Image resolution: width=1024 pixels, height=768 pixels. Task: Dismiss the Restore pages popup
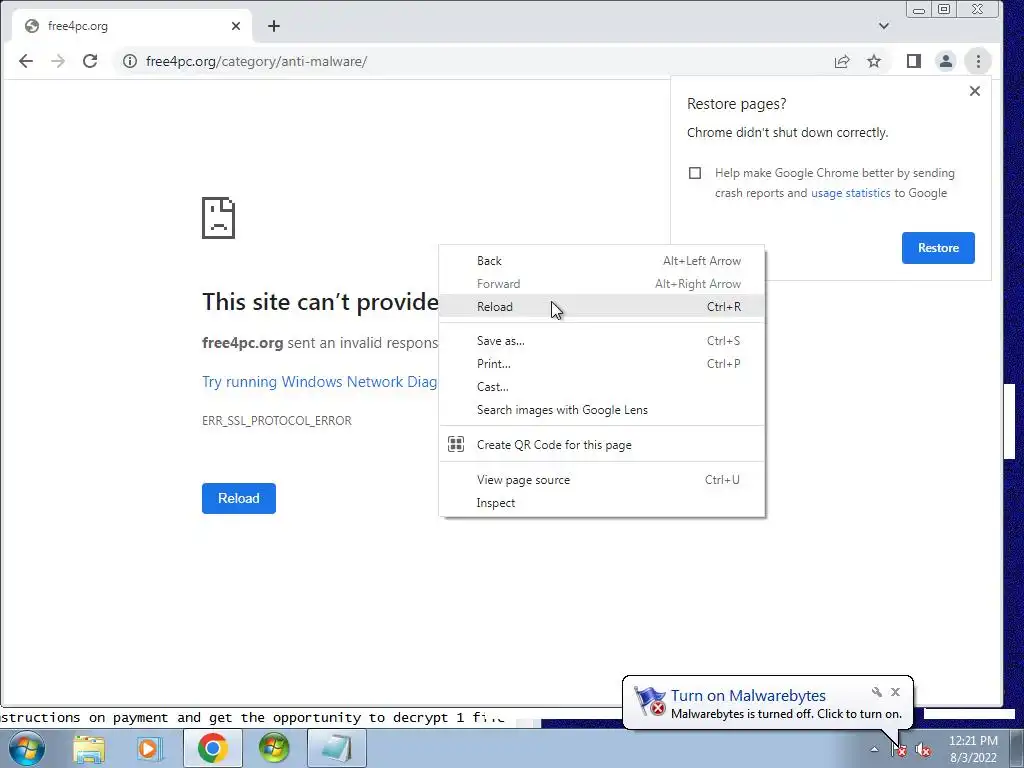974,91
